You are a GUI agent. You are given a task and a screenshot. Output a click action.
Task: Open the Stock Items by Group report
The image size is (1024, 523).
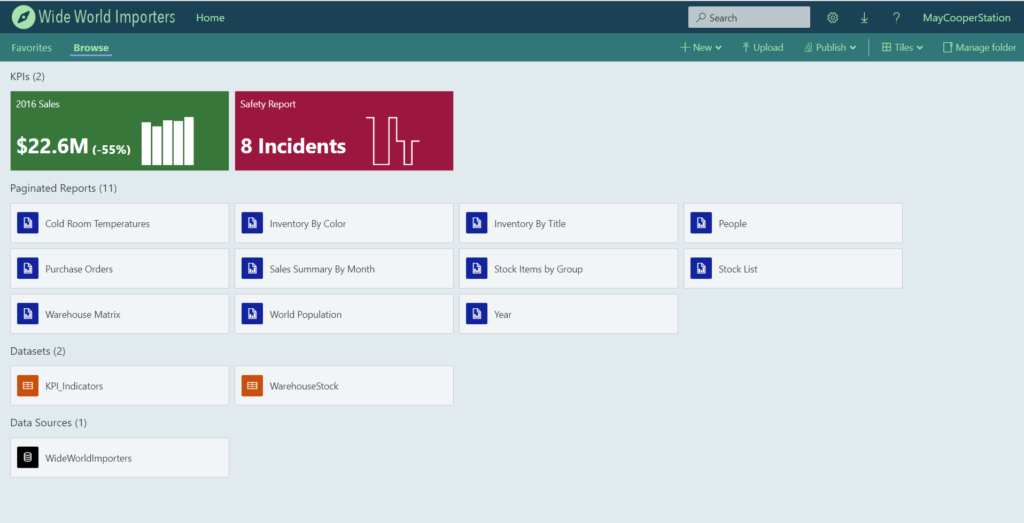coord(569,268)
